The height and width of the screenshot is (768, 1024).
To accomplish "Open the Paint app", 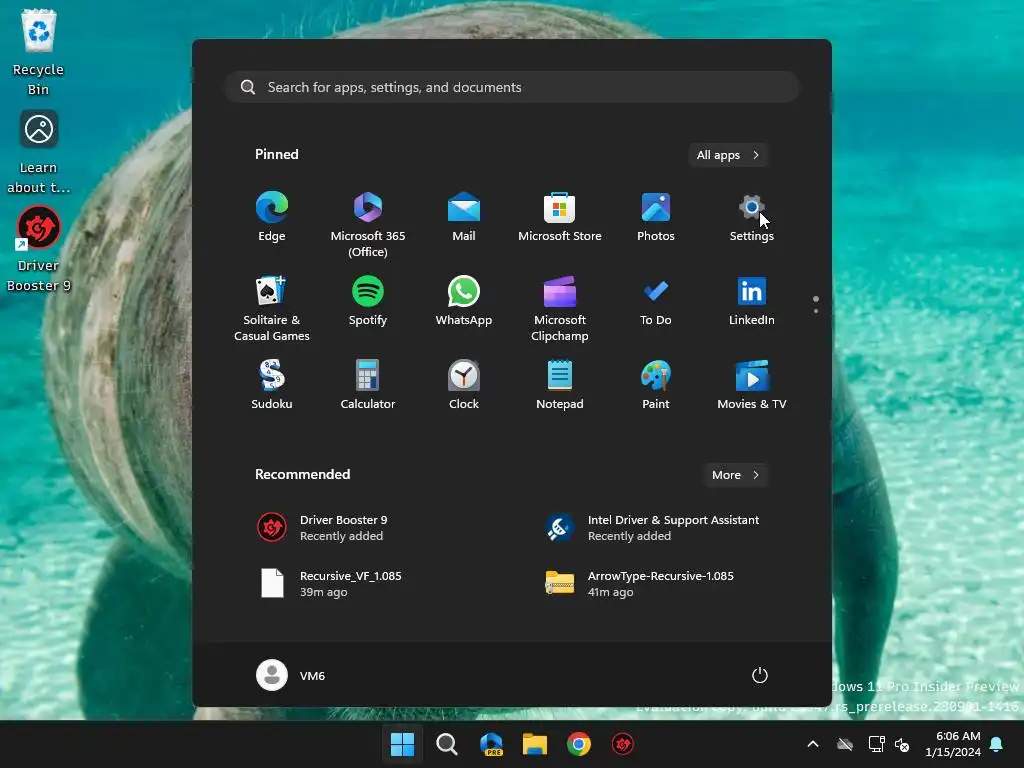I will [656, 385].
